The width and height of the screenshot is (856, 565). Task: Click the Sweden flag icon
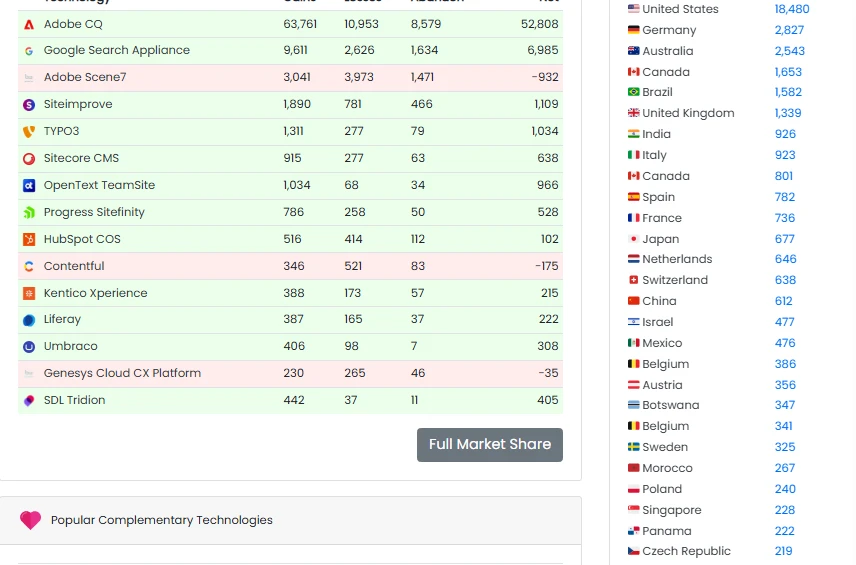633,447
